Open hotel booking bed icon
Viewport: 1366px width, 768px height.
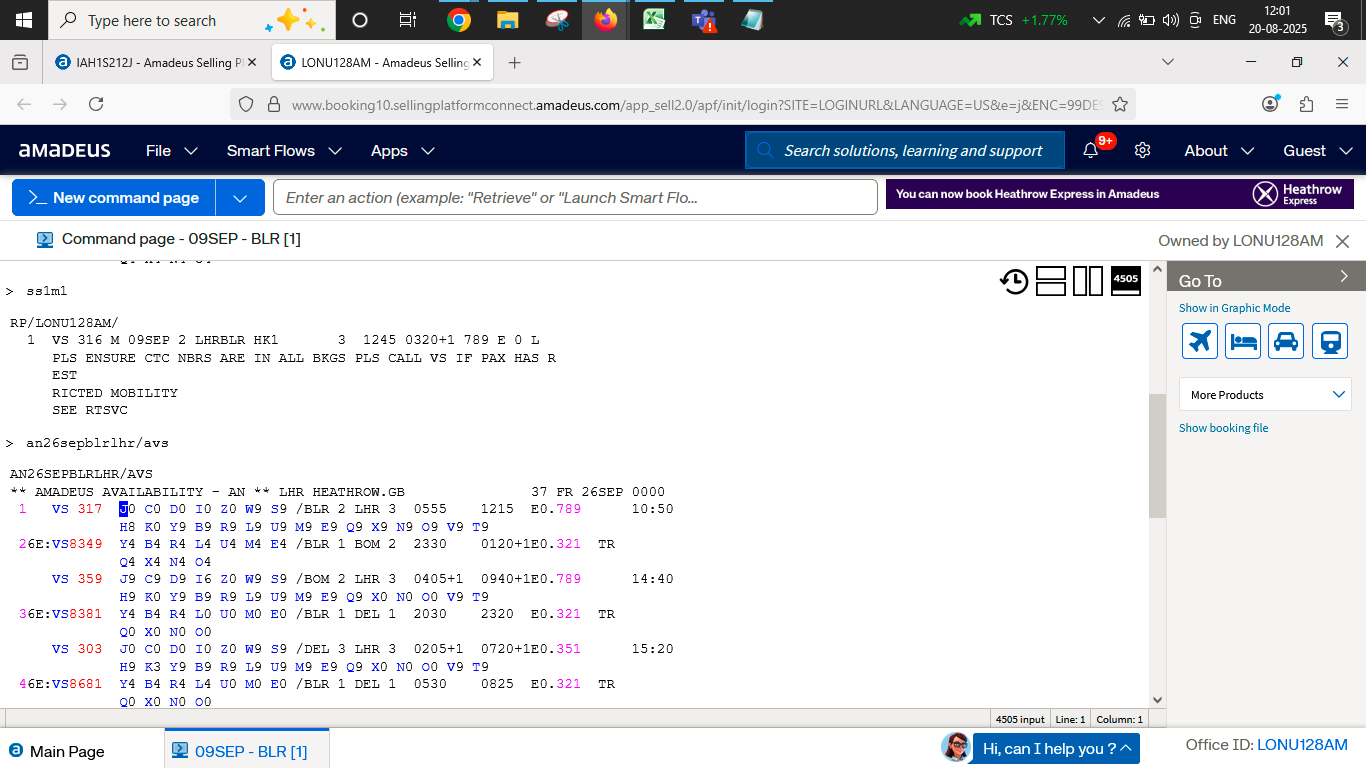[x=1243, y=341]
